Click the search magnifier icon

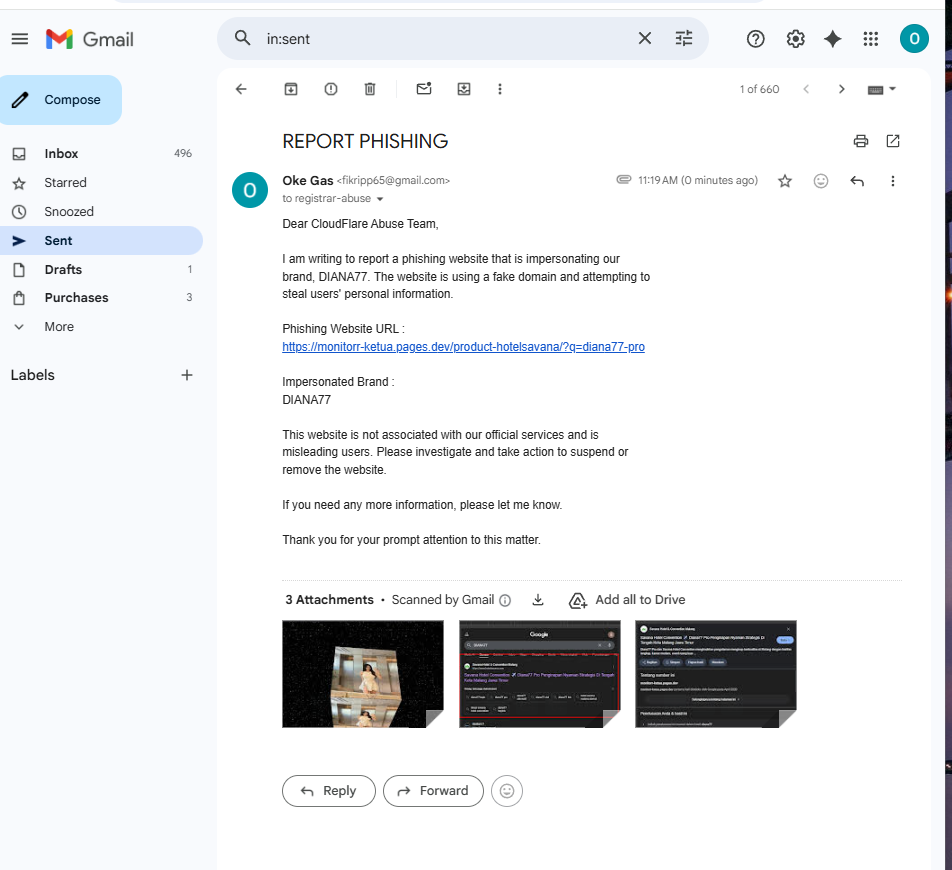tap(242, 38)
